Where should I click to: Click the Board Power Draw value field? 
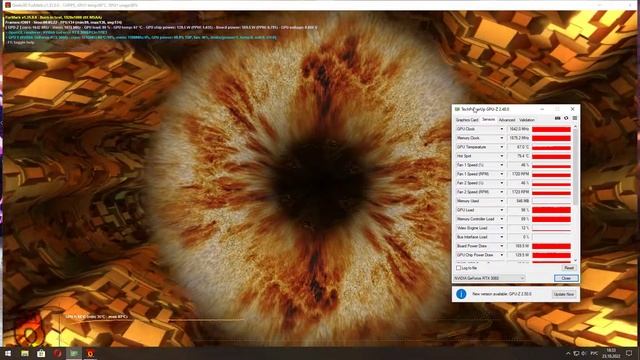(x=518, y=246)
